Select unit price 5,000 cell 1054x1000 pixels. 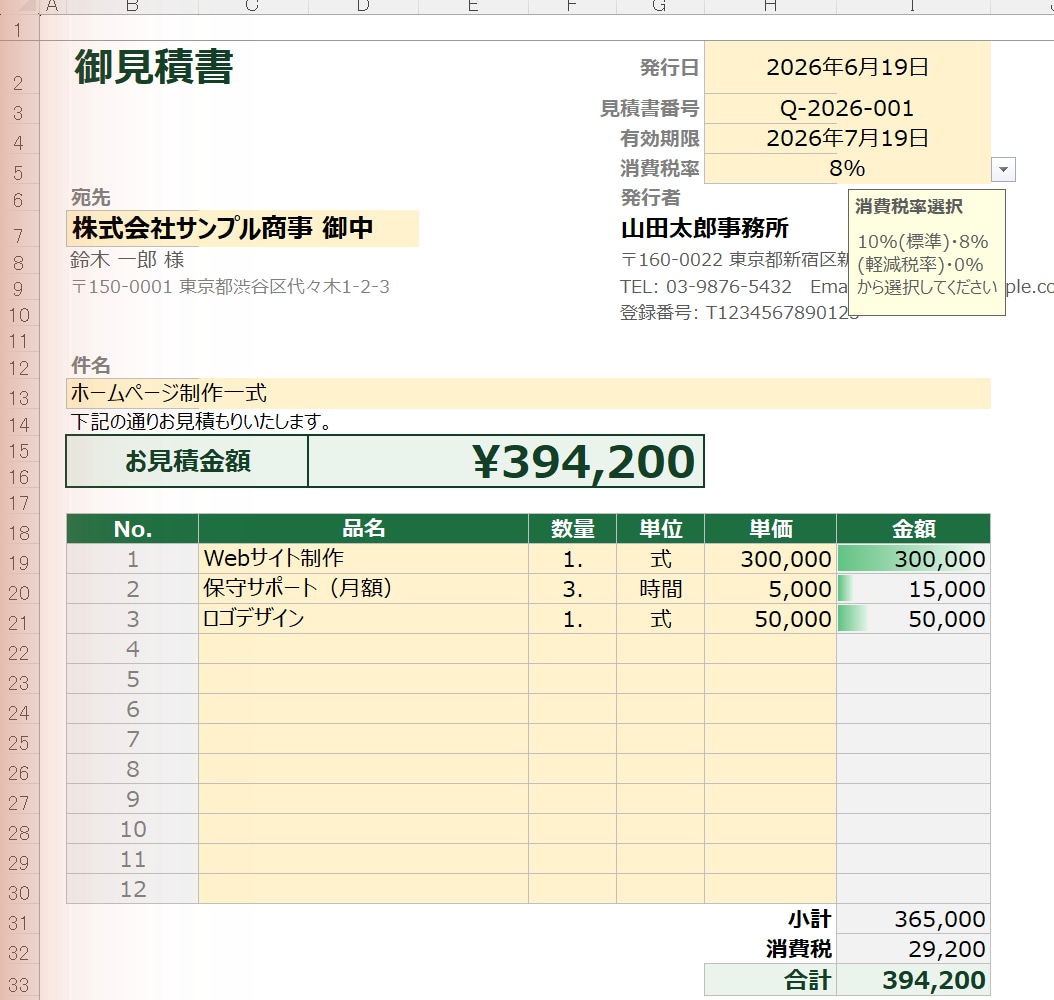[x=770, y=589]
